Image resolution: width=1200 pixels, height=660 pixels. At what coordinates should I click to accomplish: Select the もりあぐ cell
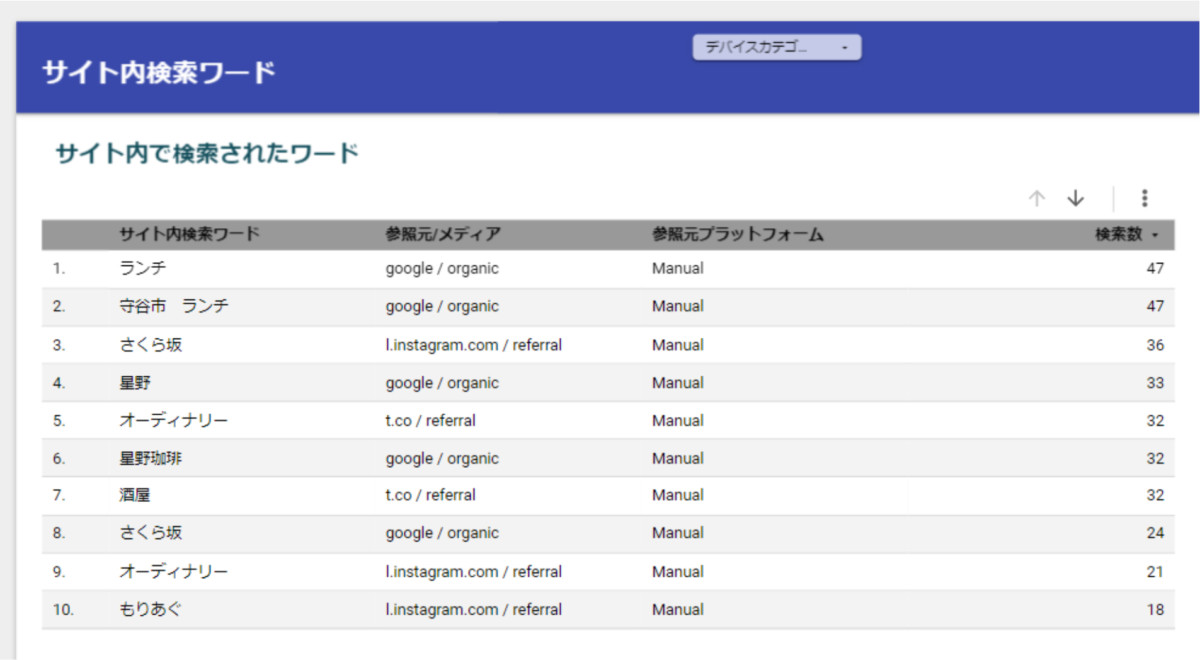click(x=151, y=609)
